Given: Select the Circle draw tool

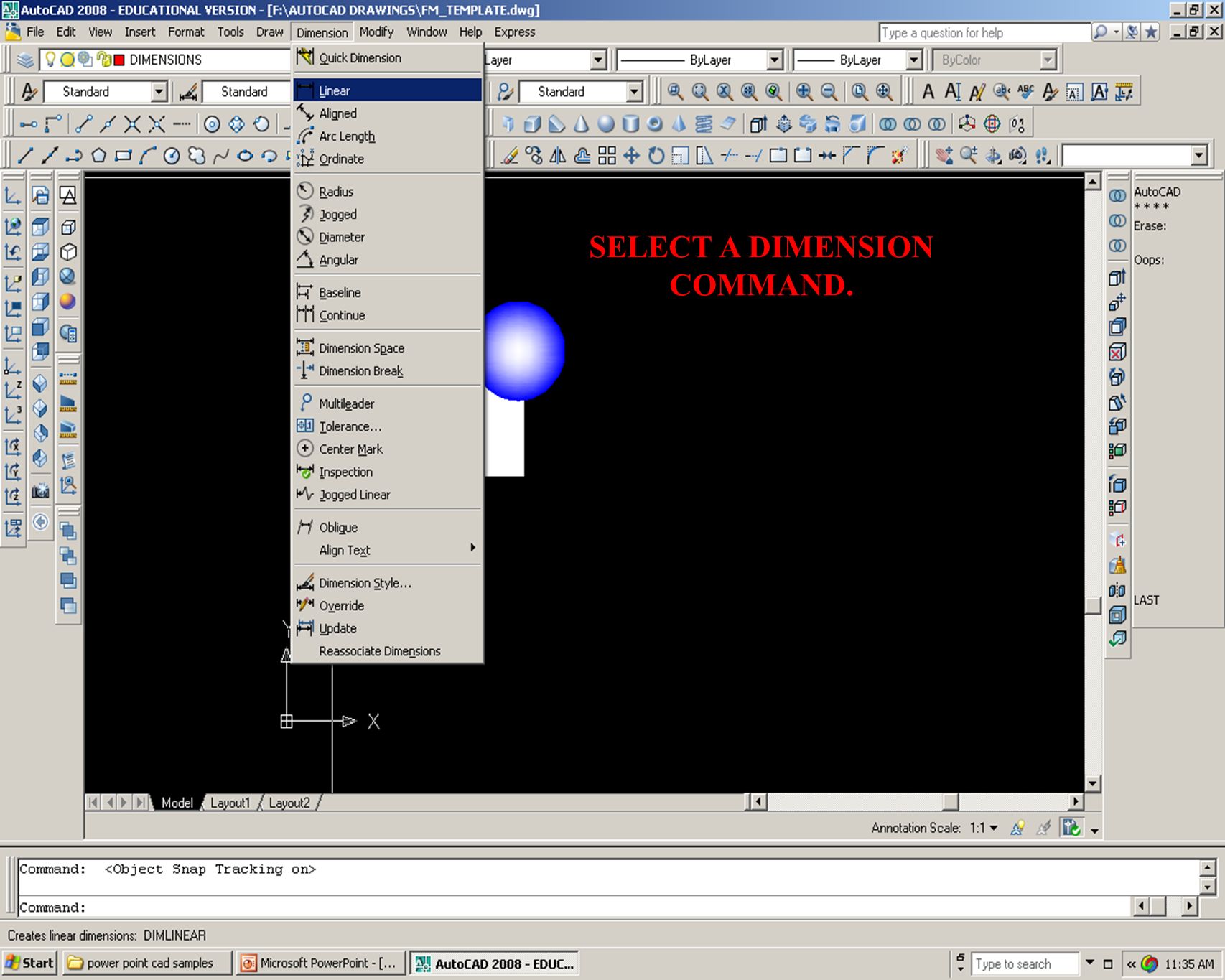Looking at the screenshot, I should coord(172,155).
